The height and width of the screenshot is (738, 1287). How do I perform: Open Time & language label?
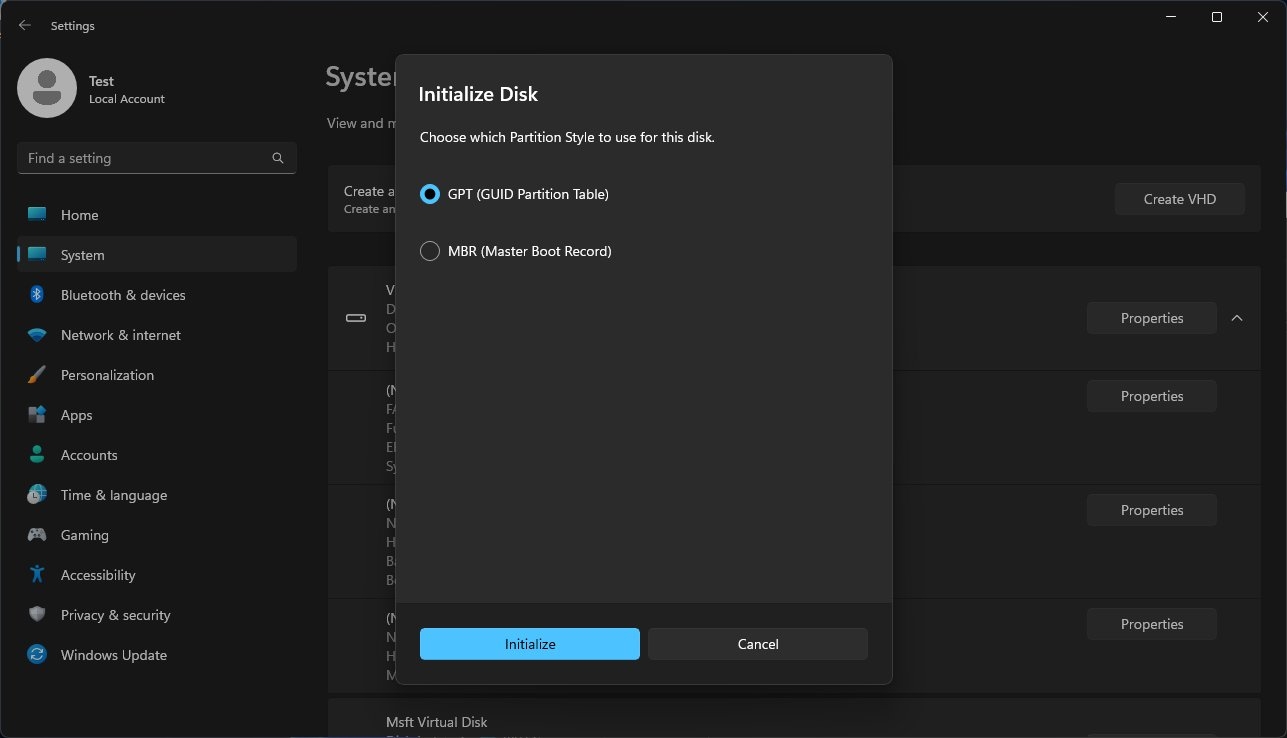[114, 495]
